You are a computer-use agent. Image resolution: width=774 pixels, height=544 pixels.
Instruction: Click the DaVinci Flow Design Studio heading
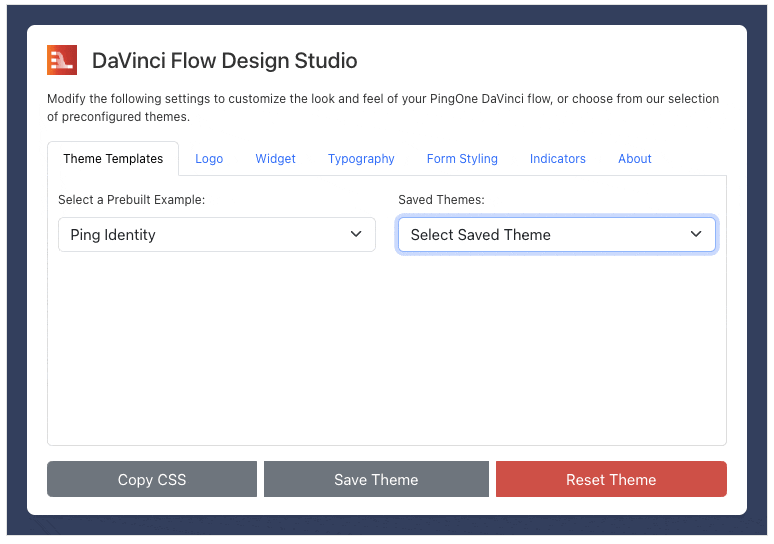click(x=225, y=61)
